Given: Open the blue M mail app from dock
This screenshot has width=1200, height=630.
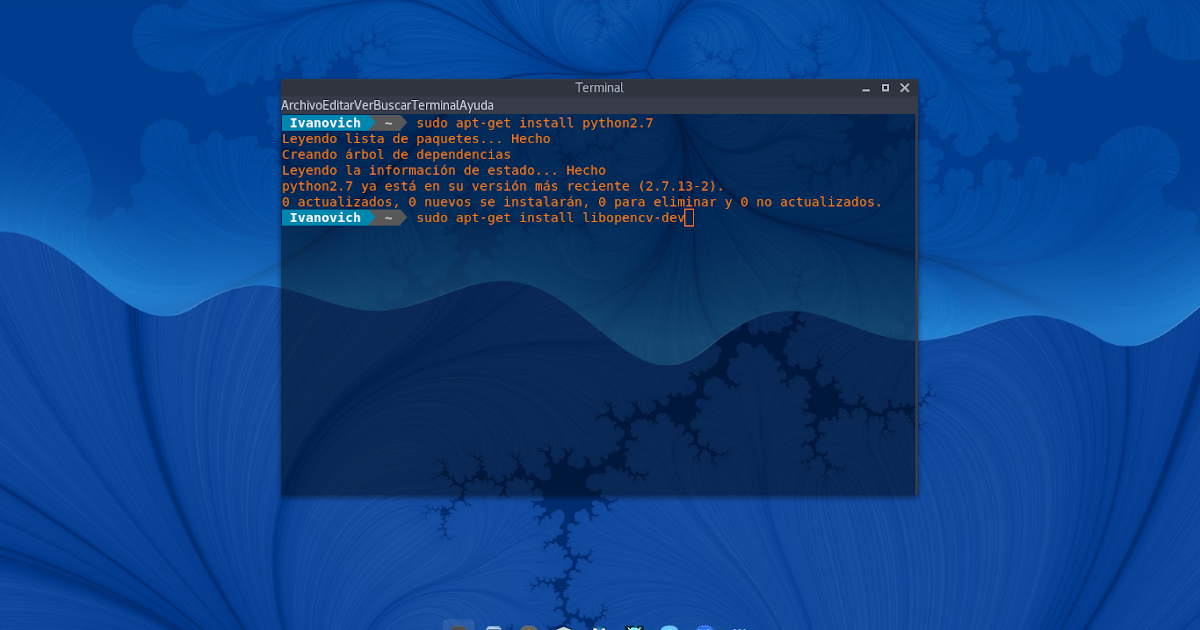Looking at the screenshot, I should [598, 626].
